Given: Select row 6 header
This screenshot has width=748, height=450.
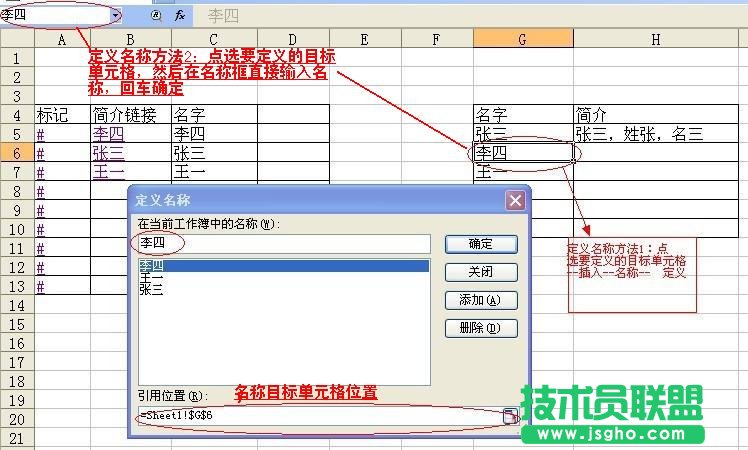Looking at the screenshot, I should pyautogui.click(x=17, y=153).
